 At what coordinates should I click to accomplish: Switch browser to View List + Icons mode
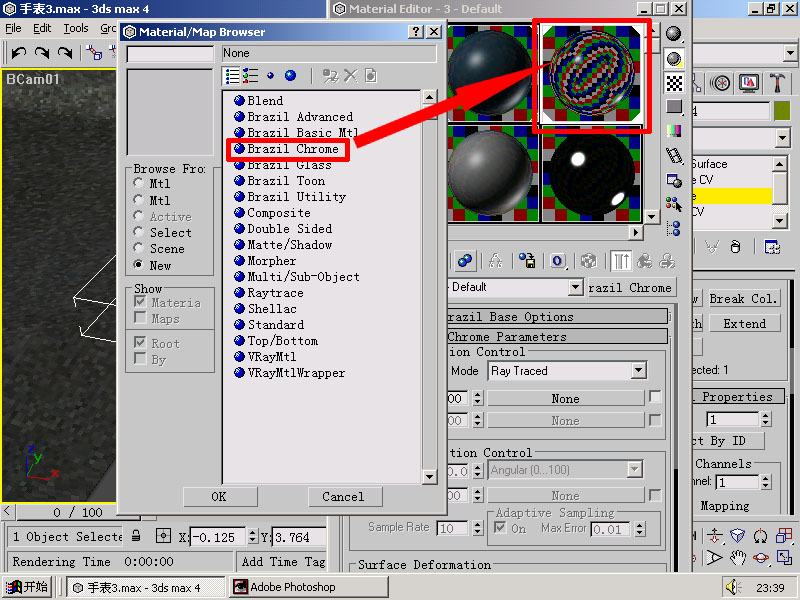click(251, 76)
